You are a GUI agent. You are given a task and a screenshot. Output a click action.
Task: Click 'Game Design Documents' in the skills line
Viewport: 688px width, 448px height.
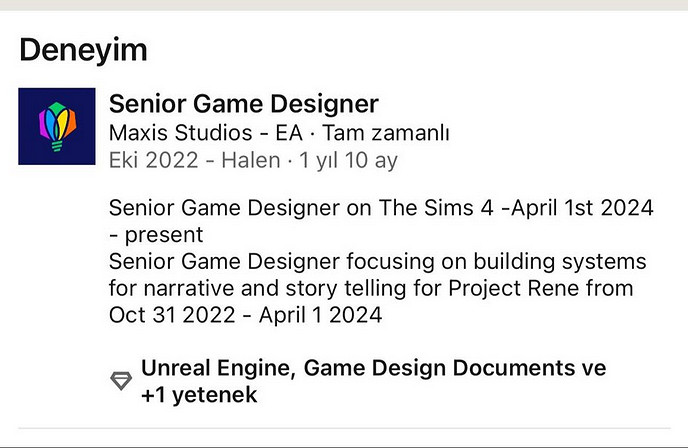click(x=429, y=368)
